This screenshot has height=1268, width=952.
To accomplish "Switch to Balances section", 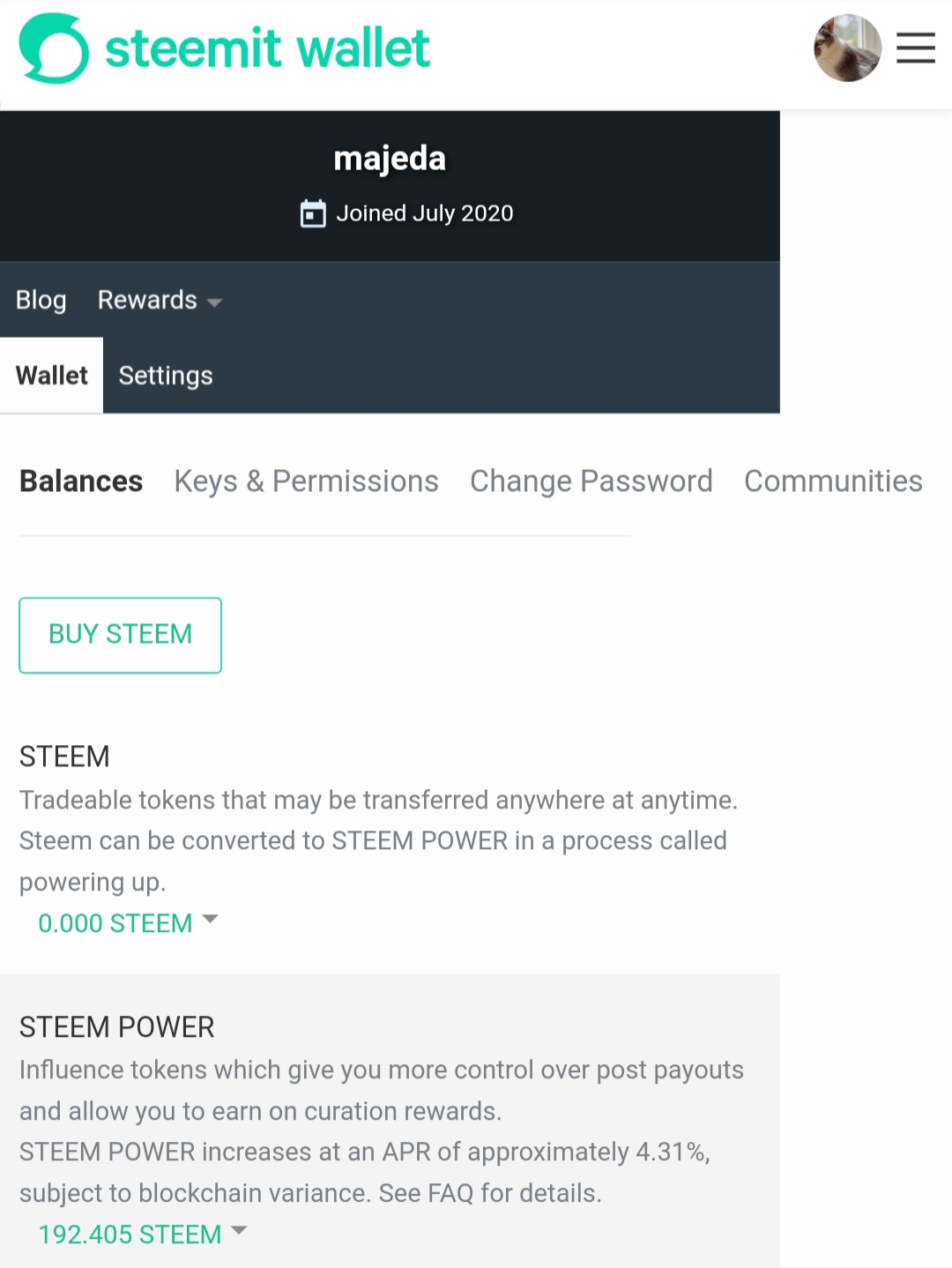I will click(81, 481).
